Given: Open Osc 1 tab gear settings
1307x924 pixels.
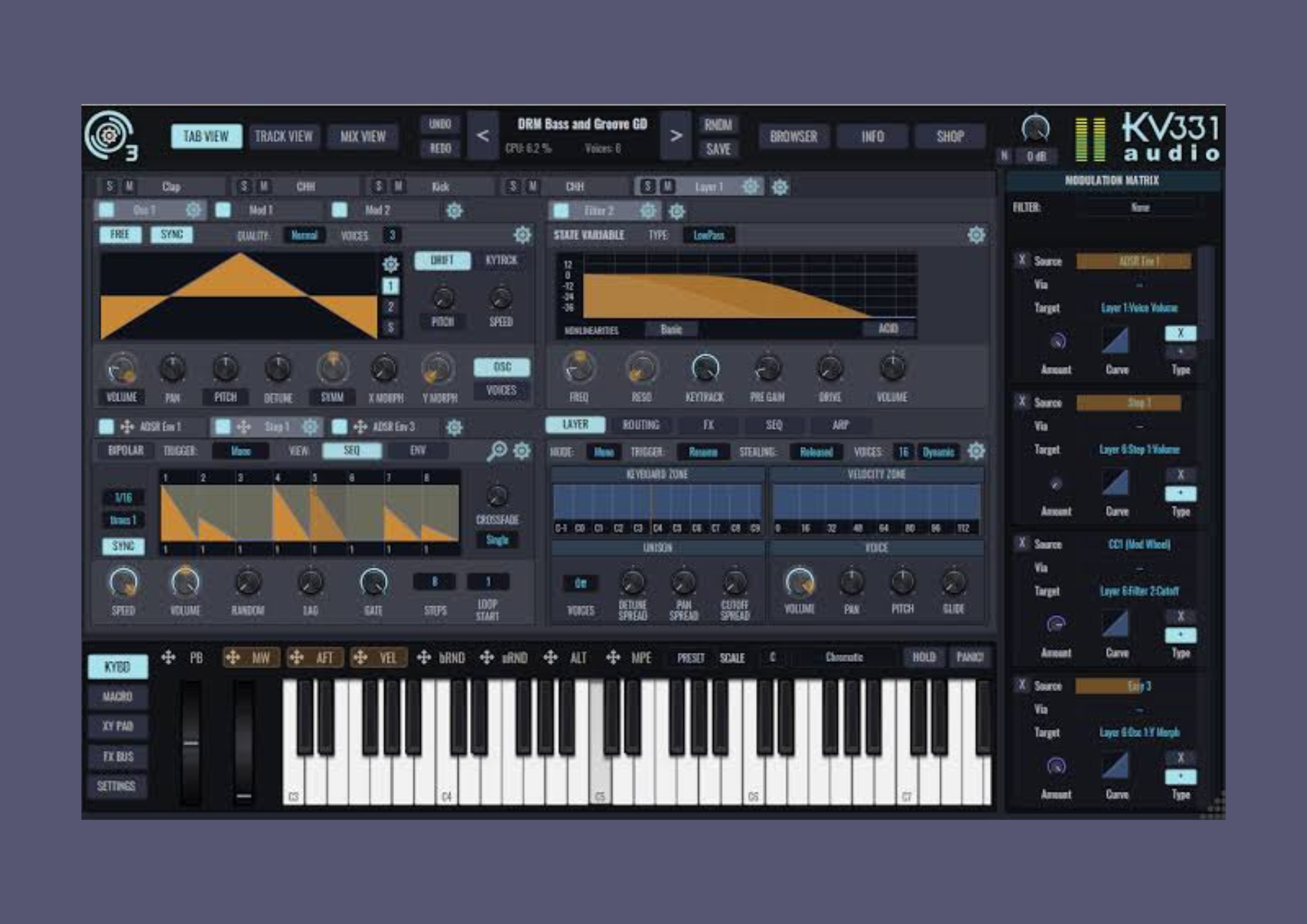Looking at the screenshot, I should pos(193,210).
